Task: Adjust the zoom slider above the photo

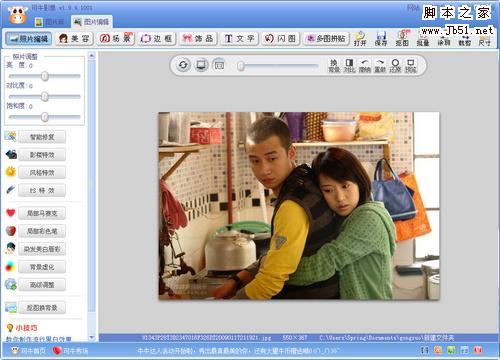Action: click(x=278, y=66)
